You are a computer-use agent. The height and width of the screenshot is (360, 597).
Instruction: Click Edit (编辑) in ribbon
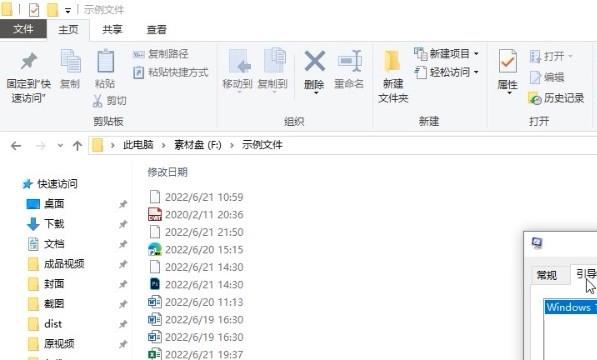point(547,77)
